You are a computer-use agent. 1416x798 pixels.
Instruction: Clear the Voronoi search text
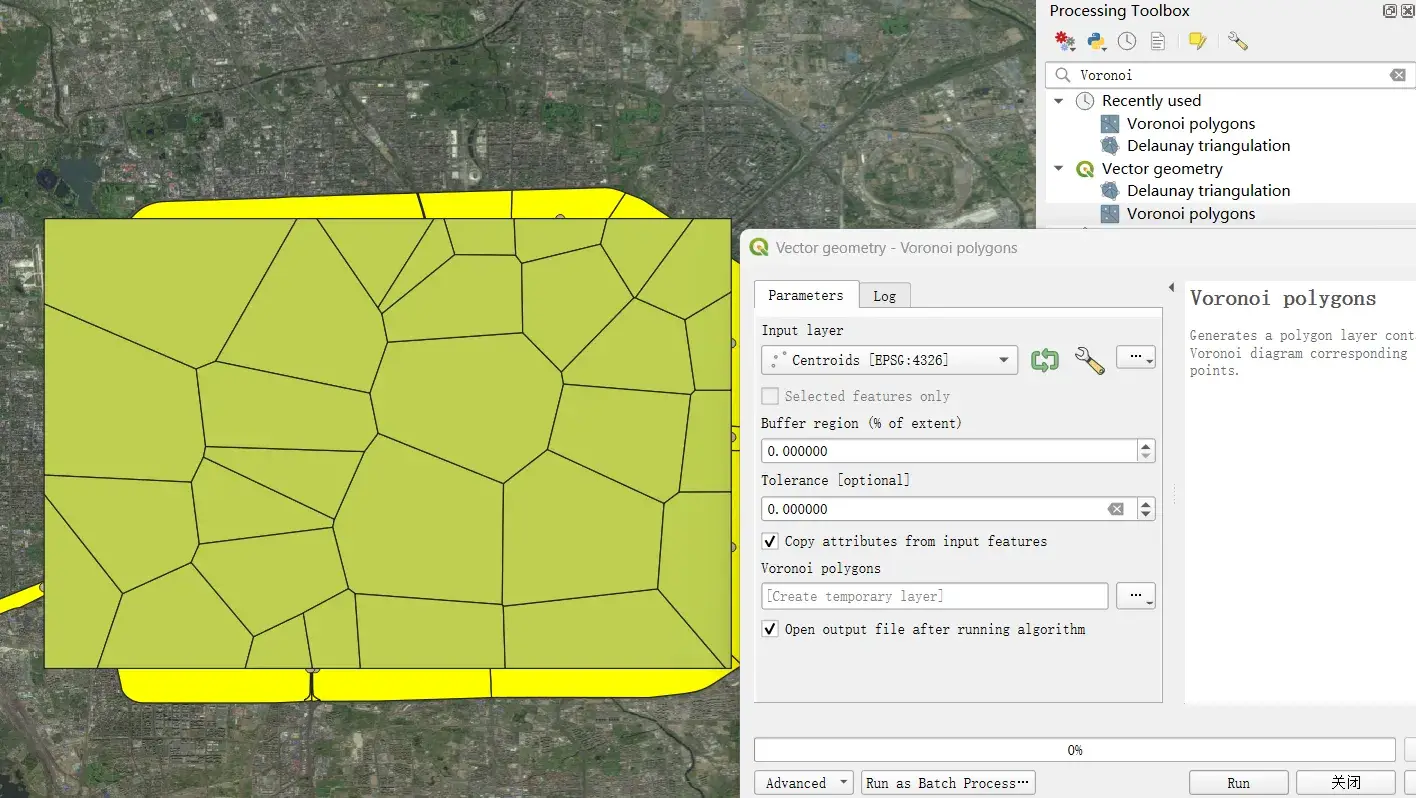point(1398,75)
